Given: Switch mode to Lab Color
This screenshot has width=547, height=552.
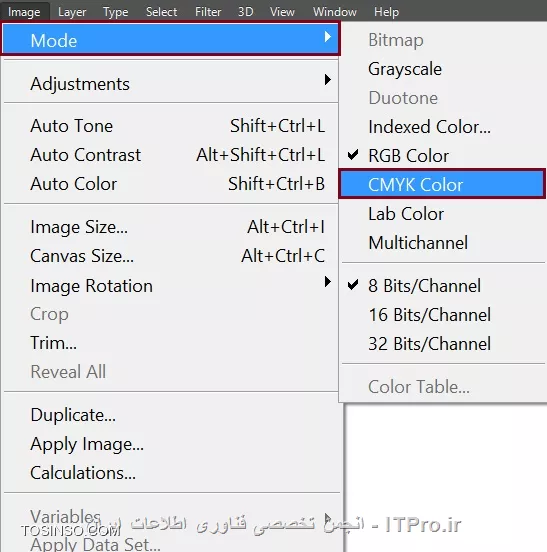Looking at the screenshot, I should [443, 213].
